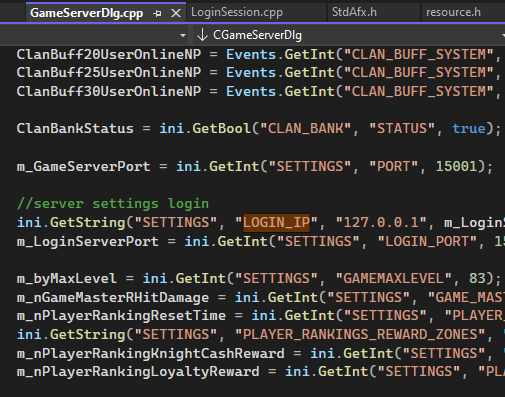505x397 pixels.
Task: Pin the GameServerDlg.cpp tab
Action: coord(157,13)
